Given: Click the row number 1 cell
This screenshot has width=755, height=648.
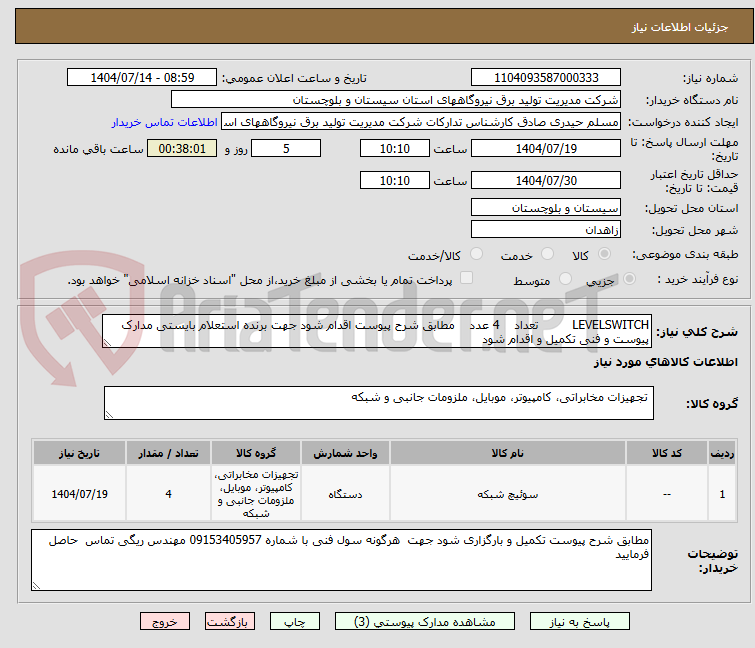Looking at the screenshot, I should point(722,494).
